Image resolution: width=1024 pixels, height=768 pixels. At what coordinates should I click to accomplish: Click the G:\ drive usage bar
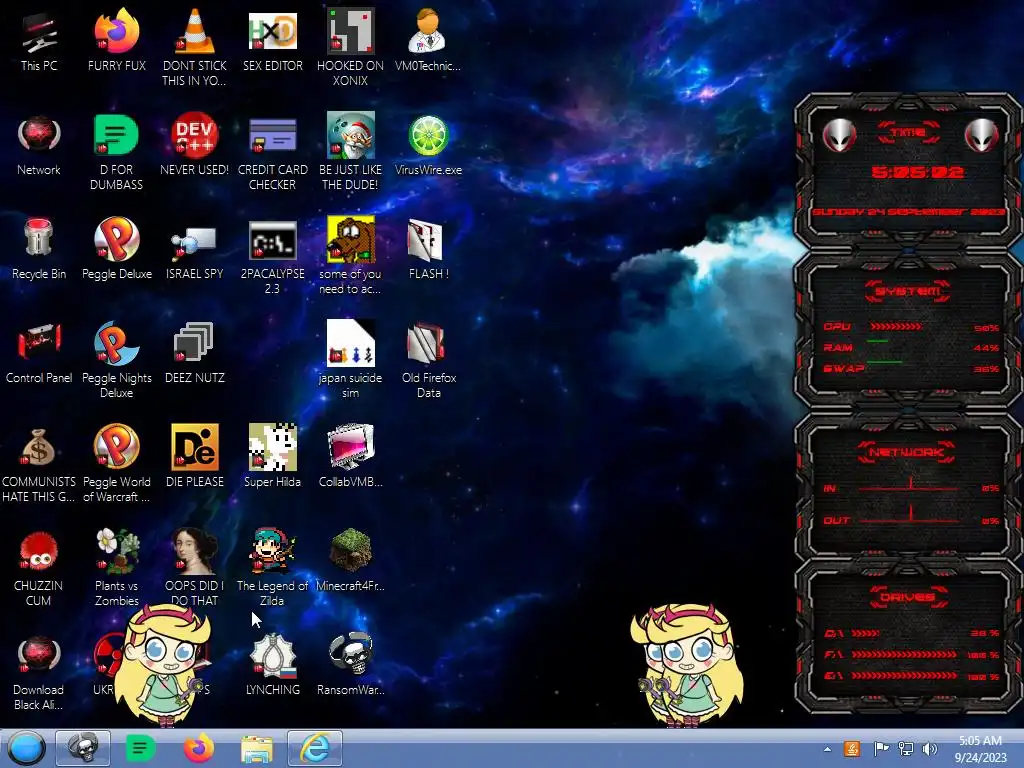click(904, 675)
